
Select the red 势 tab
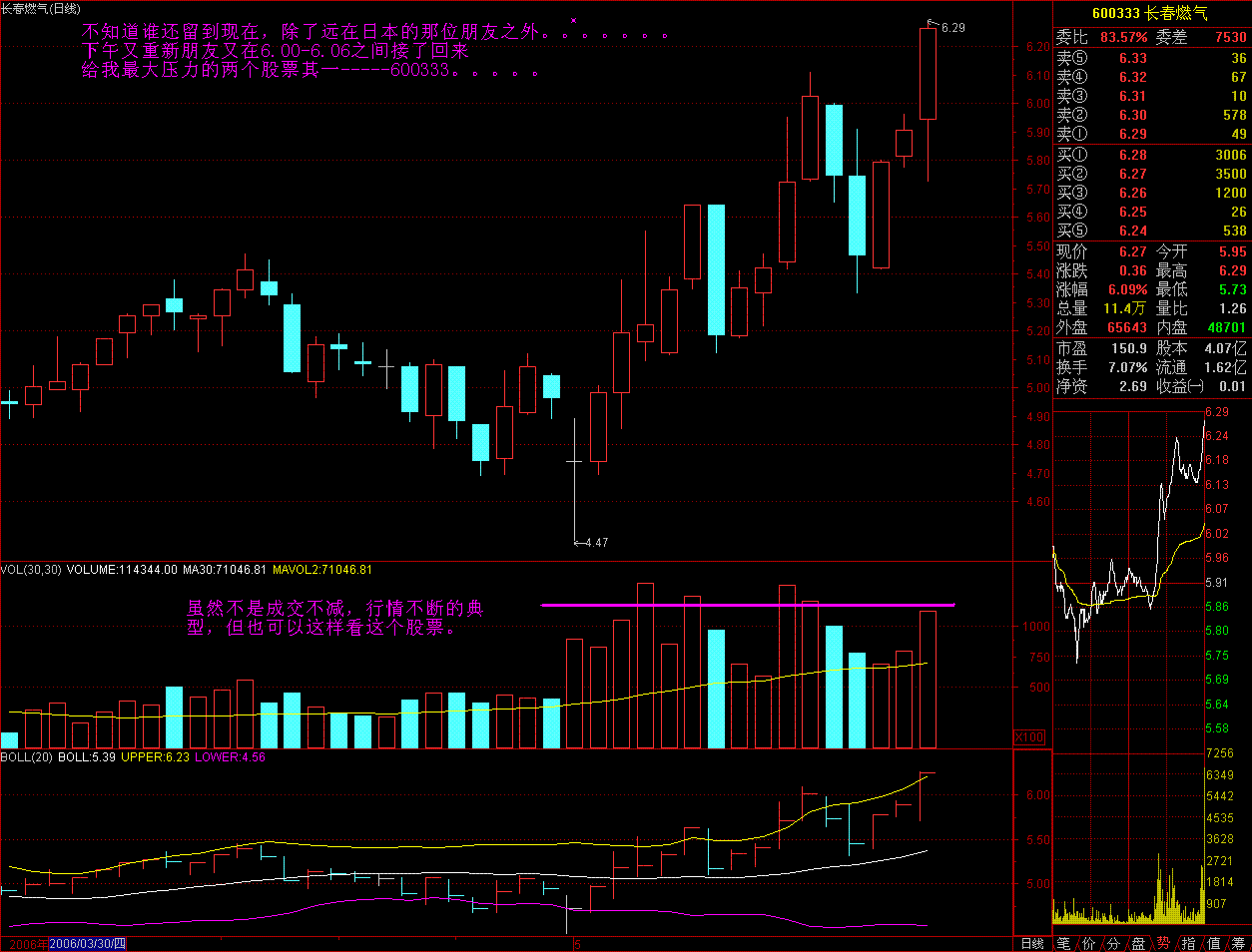point(1164,943)
